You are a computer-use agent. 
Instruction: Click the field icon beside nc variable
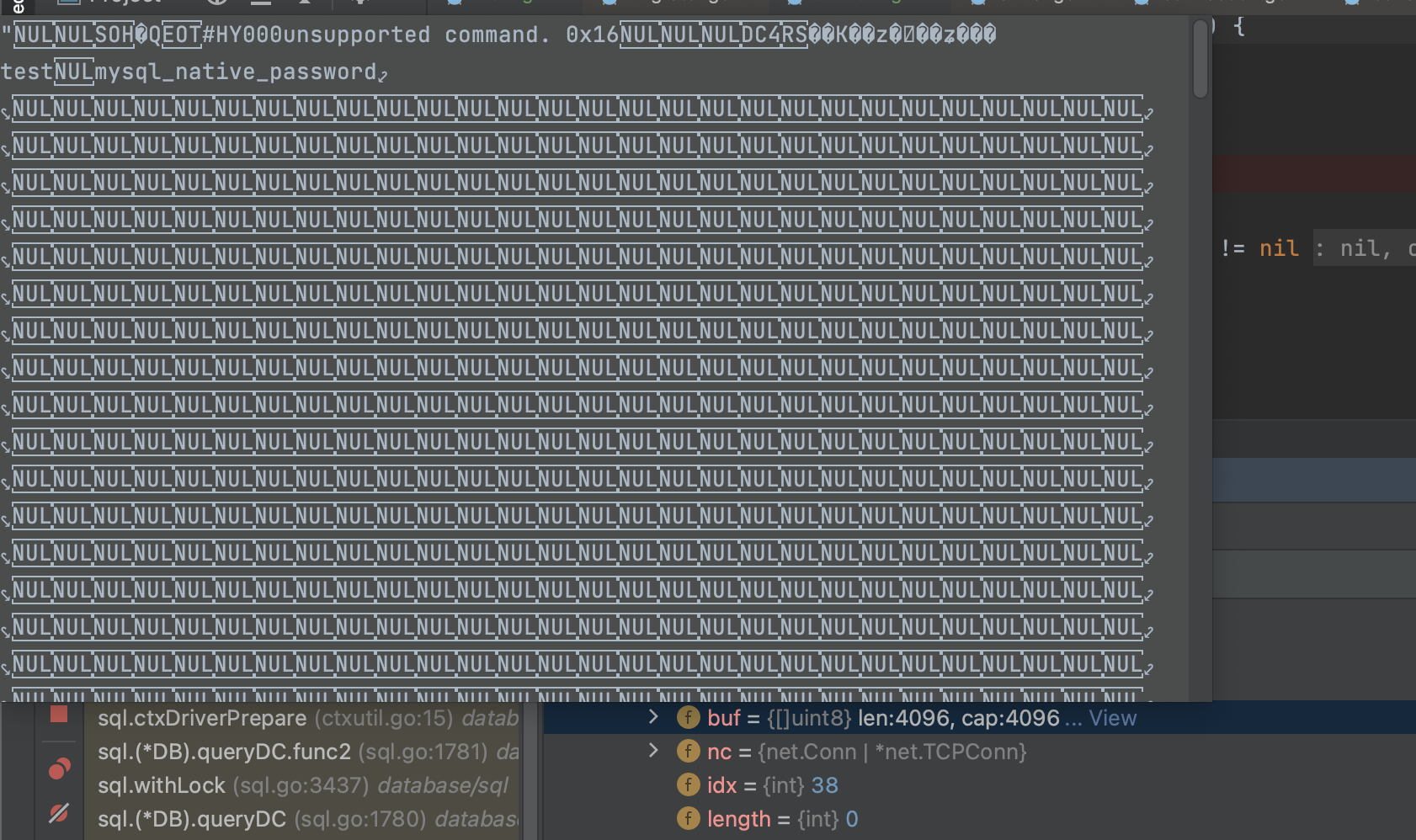pos(689,752)
